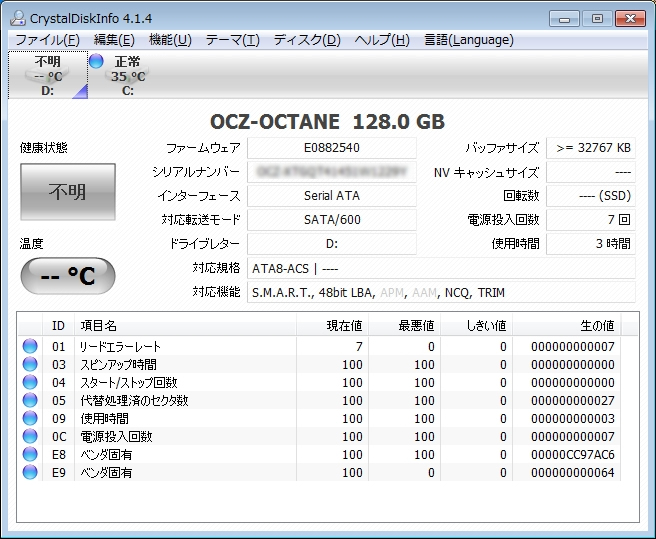Click raw value 000000000064
This screenshot has height=539, width=656.
pos(573,472)
